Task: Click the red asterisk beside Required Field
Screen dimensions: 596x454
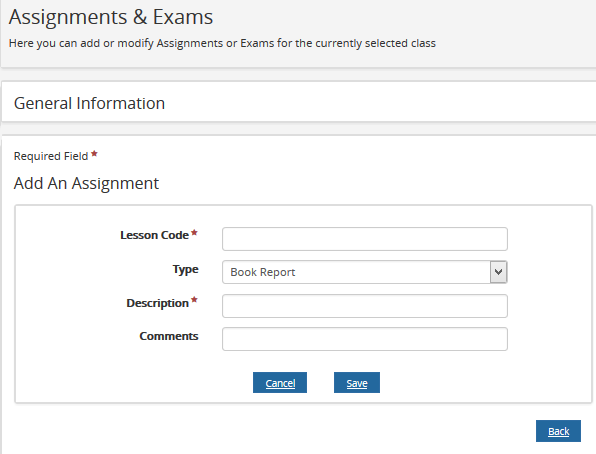Action: click(x=94, y=154)
